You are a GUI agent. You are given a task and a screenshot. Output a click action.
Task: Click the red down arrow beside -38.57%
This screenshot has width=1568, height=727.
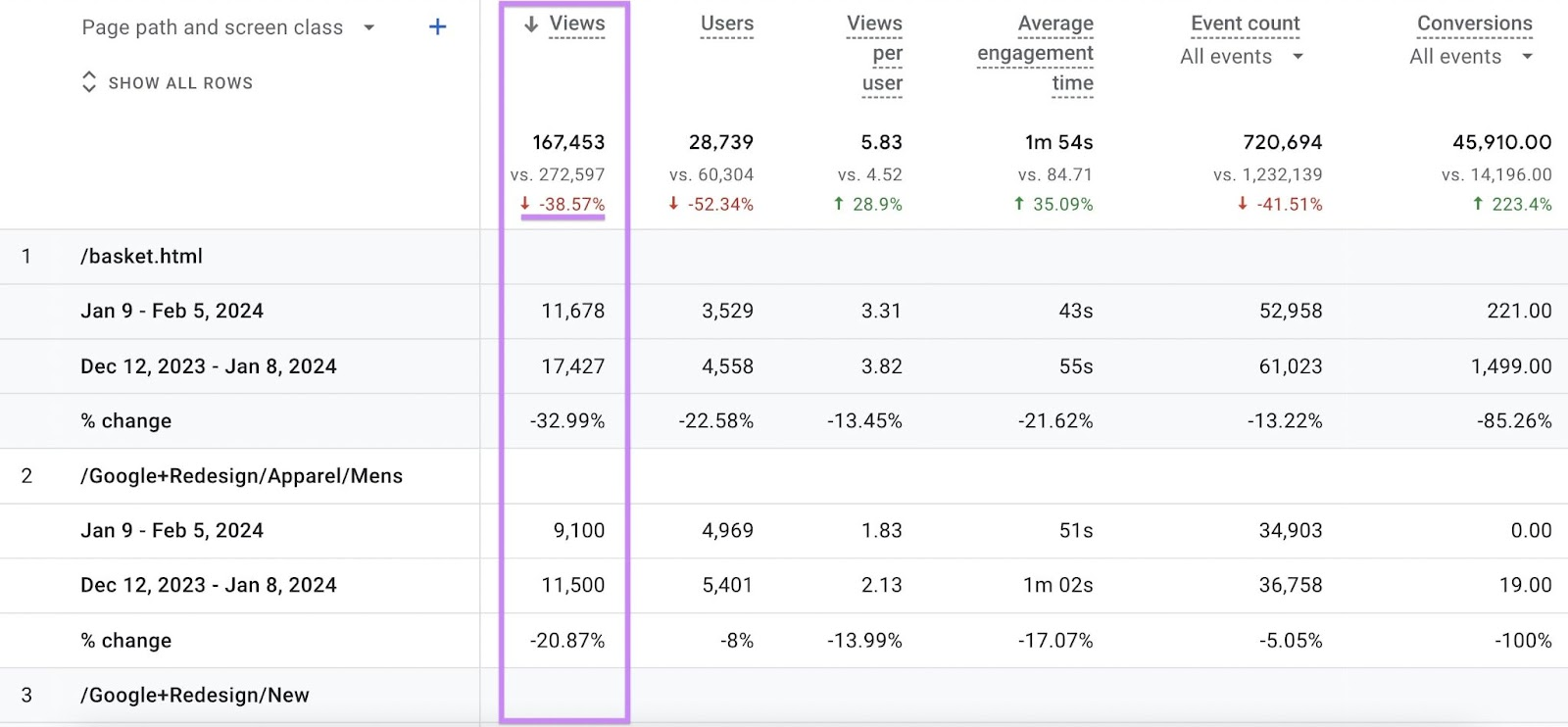pyautogui.click(x=525, y=205)
